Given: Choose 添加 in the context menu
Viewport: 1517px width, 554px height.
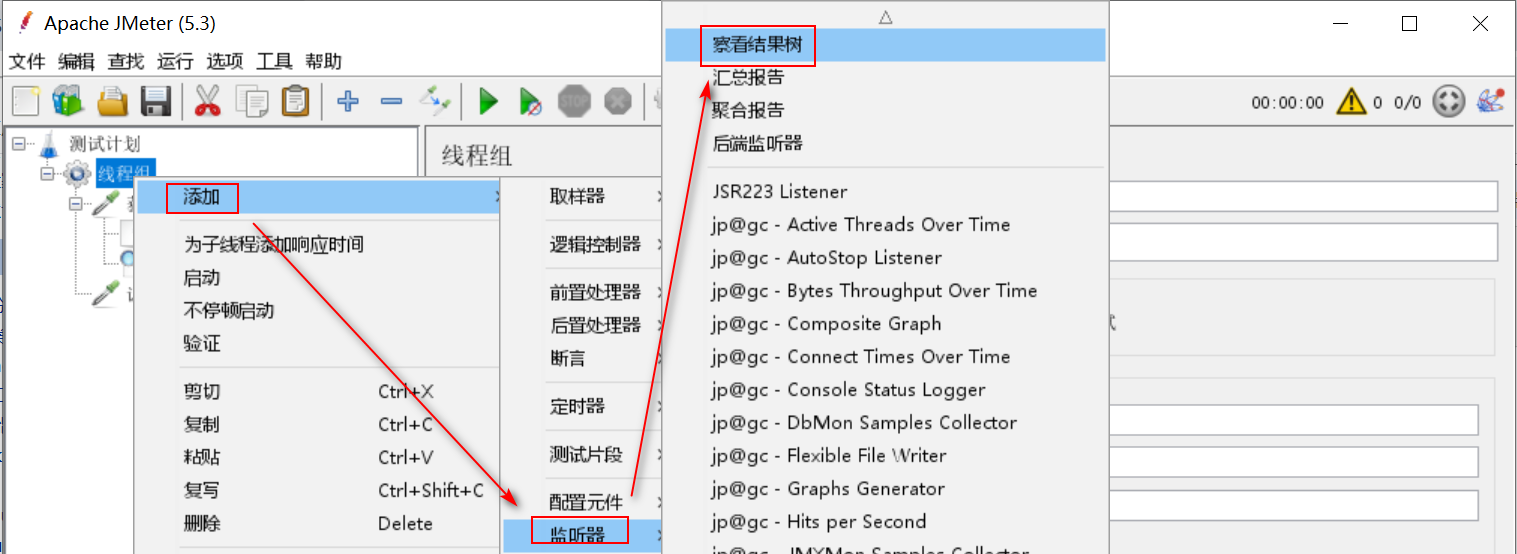Looking at the screenshot, I should point(318,198).
